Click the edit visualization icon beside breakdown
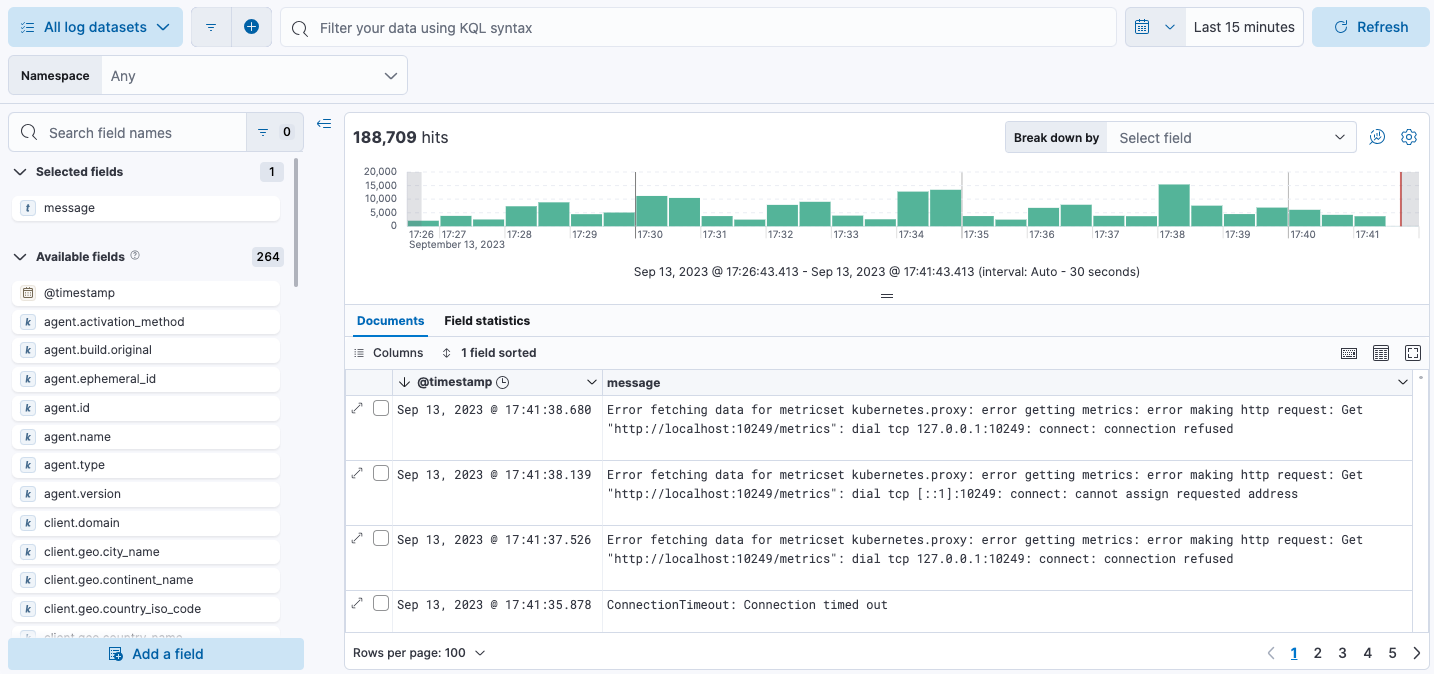The width and height of the screenshot is (1434, 674). point(1377,138)
